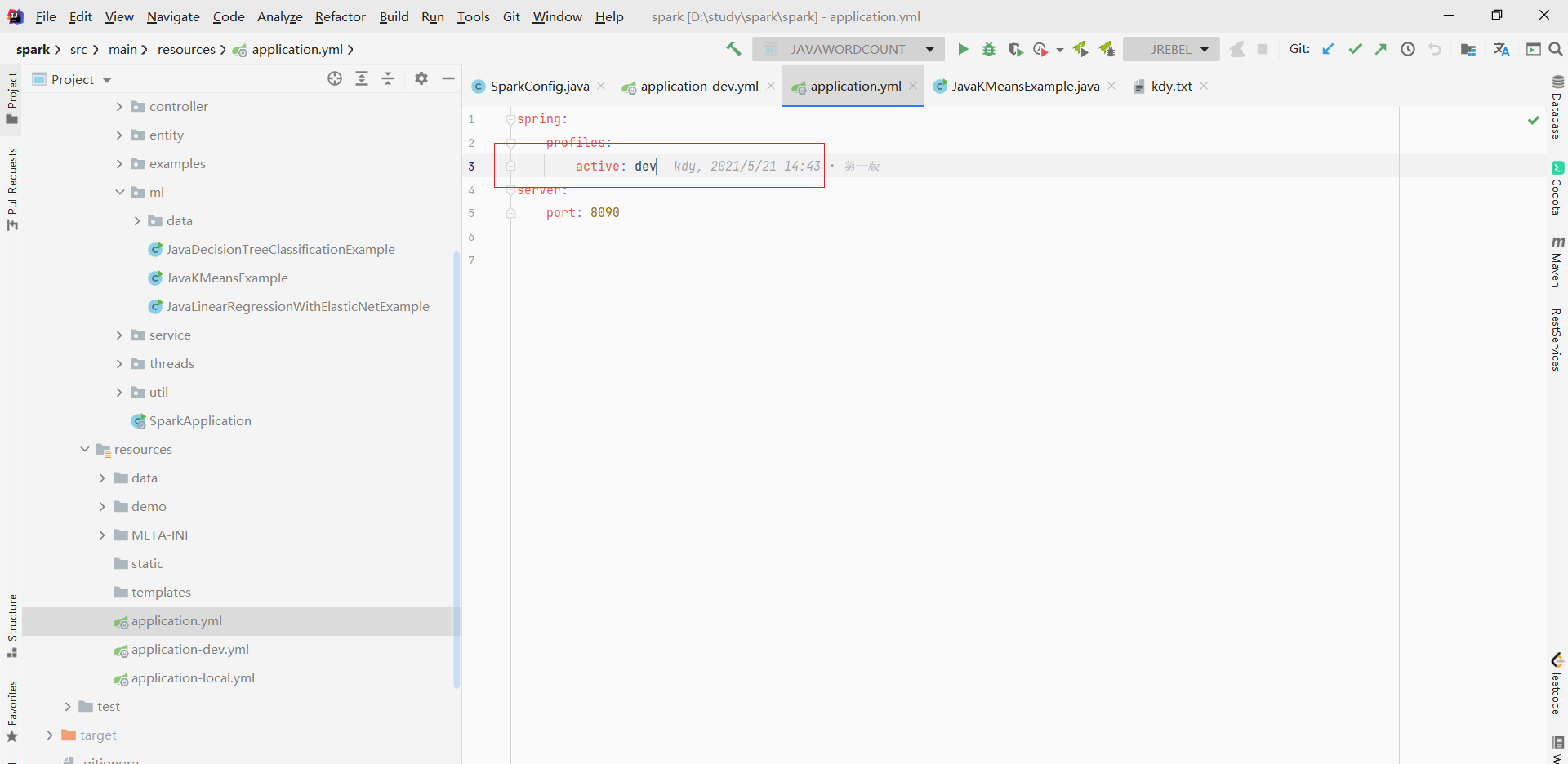The image size is (1568, 764).
Task: Open the Maven tool window
Action: (x=1557, y=261)
